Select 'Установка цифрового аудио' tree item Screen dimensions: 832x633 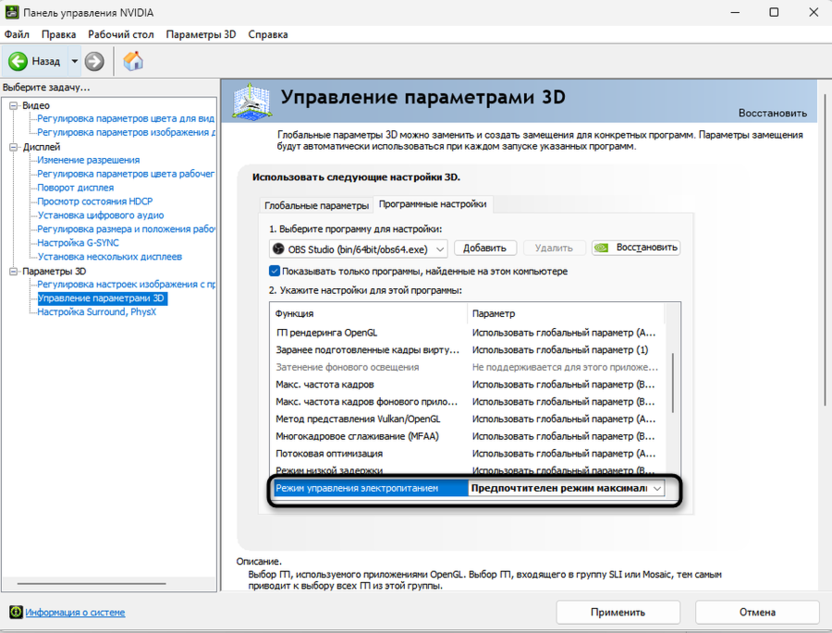point(100,215)
